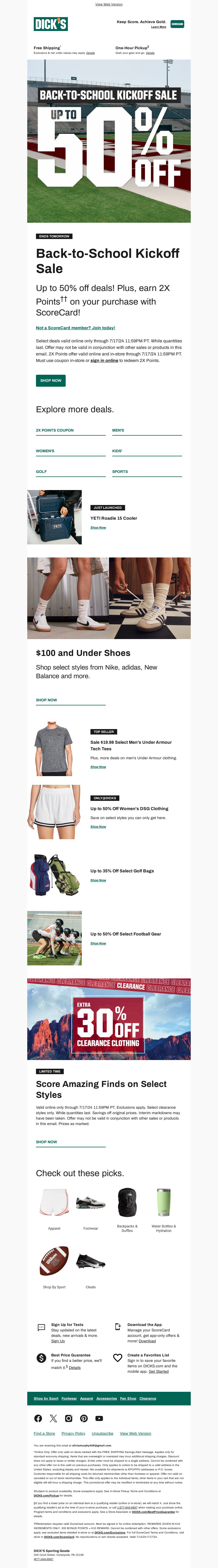Open the Facebook icon in footer
The height and width of the screenshot is (1568, 218).
pos(38,1418)
